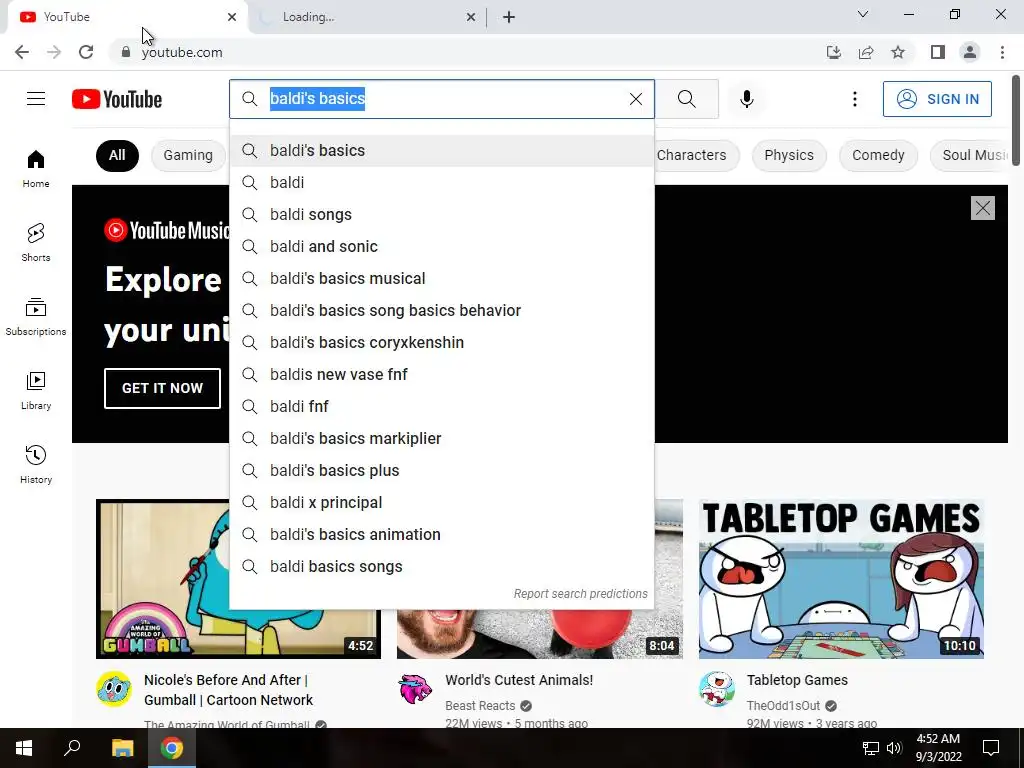
Task: Open File Explorer from the taskbar
Action: tap(122, 748)
